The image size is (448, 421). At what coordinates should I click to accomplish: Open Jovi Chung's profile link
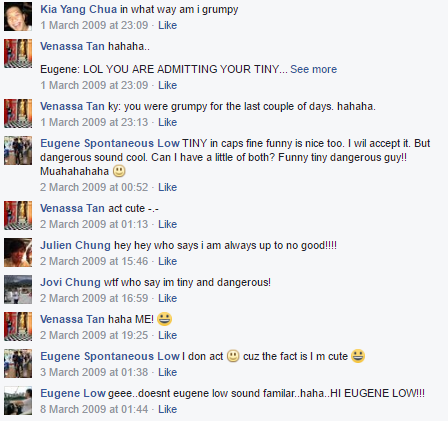[70, 282]
